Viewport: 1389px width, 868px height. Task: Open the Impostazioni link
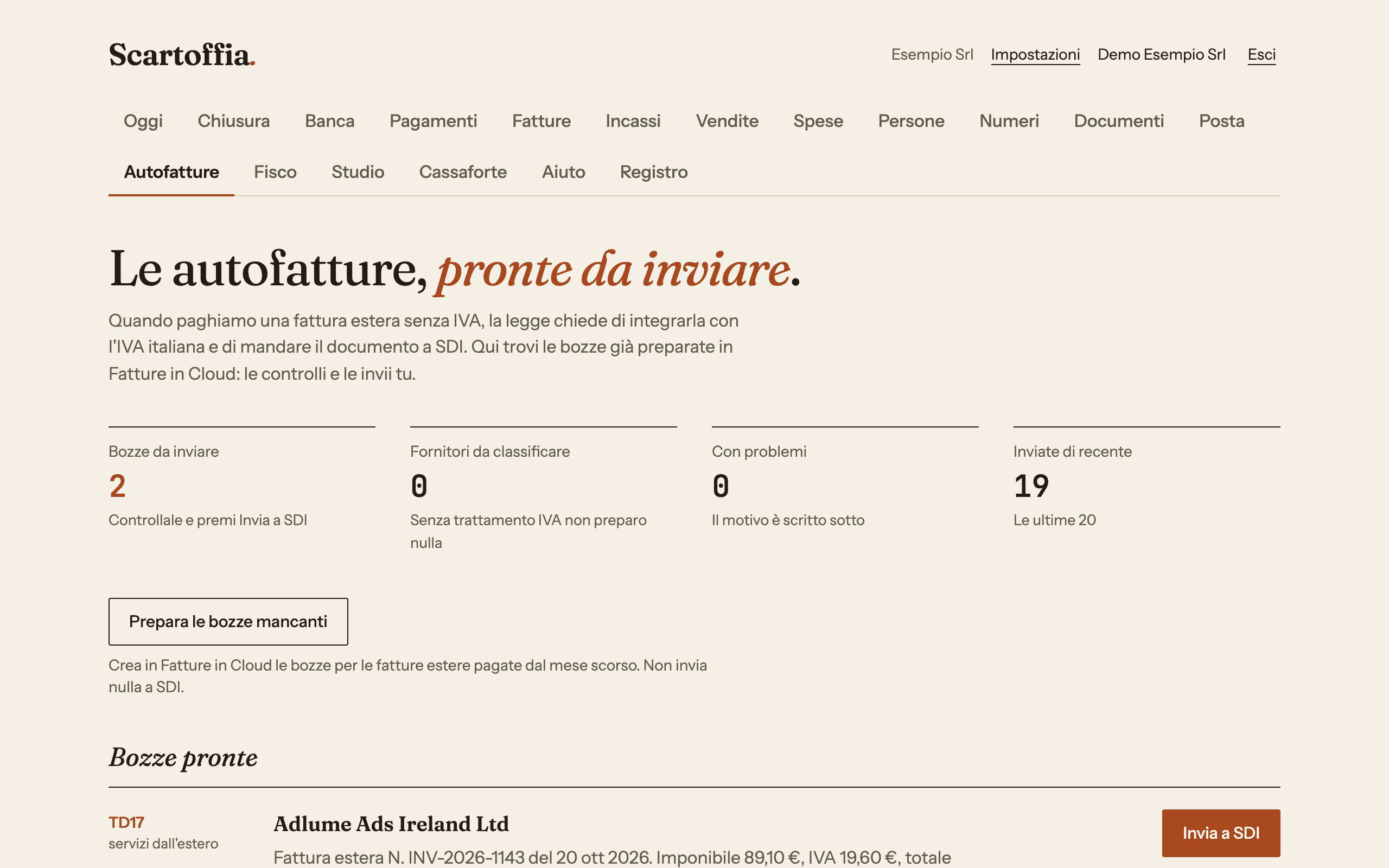point(1035,55)
